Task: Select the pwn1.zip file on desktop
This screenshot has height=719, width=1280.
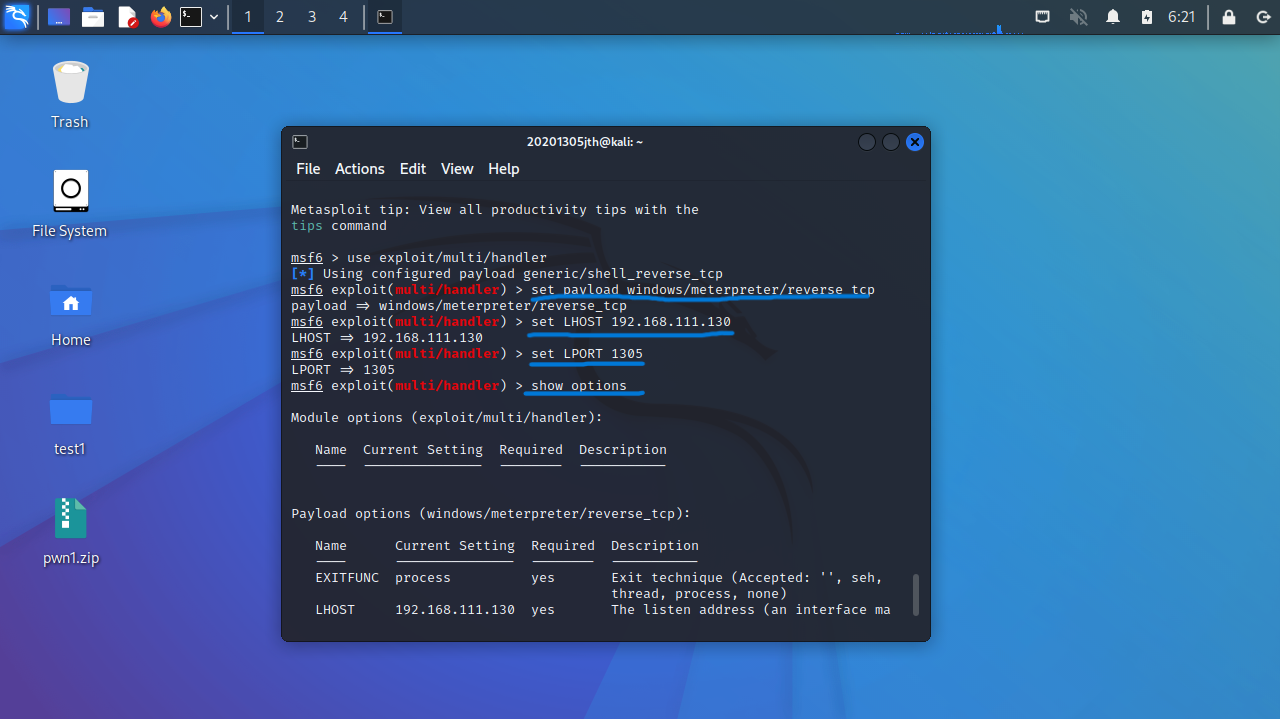Action: point(70,532)
